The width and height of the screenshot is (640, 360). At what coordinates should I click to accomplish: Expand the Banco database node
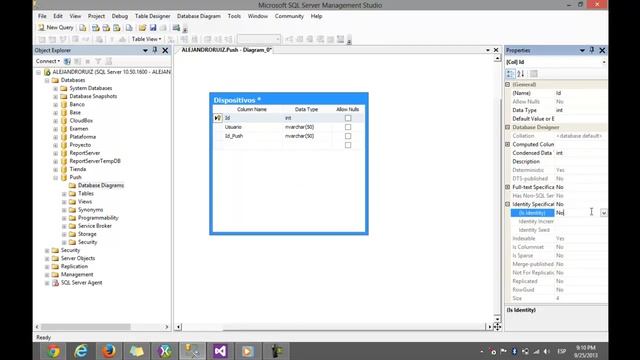pyautogui.click(x=56, y=104)
